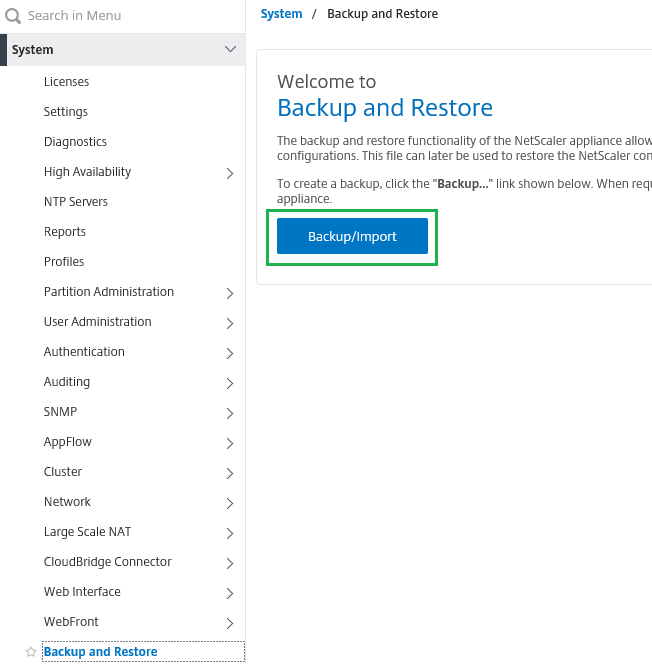Viewport: 652px width, 664px height.
Task: Collapse the System menu section
Action: coord(230,50)
